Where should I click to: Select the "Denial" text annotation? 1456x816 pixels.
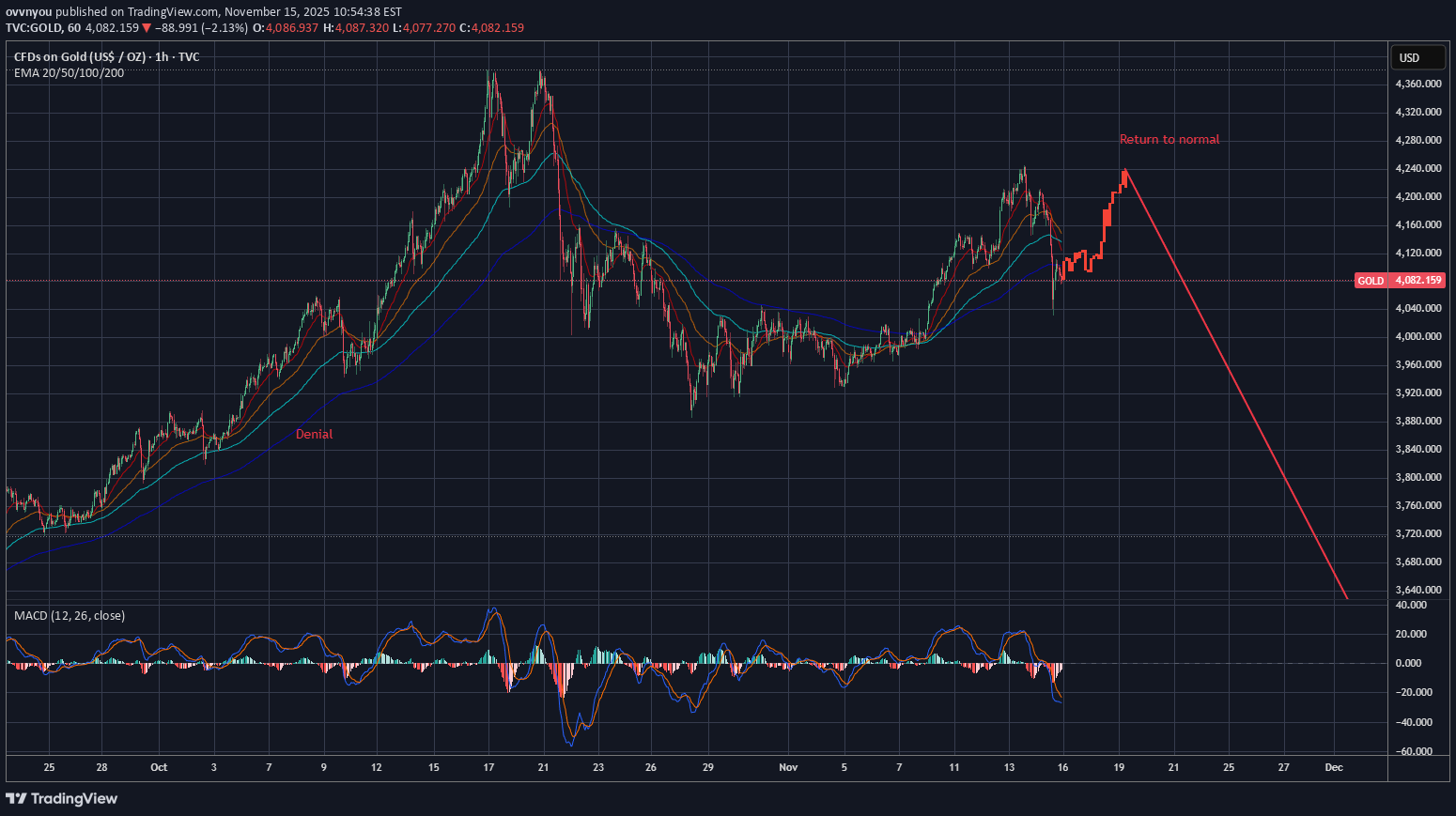314,435
